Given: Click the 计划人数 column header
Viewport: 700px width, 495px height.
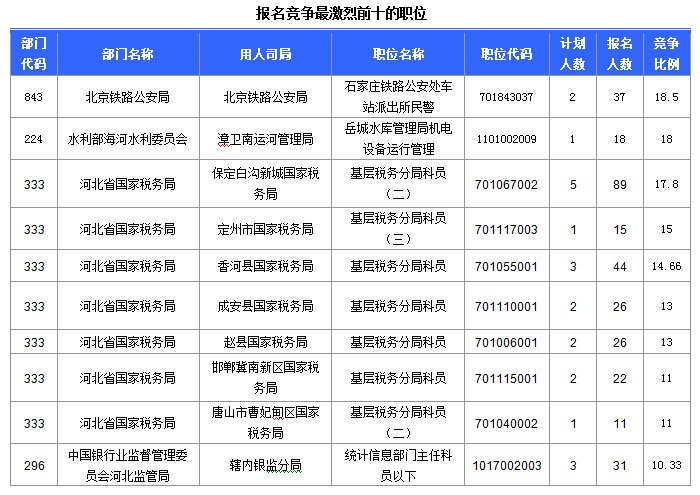Looking at the screenshot, I should (573, 54).
